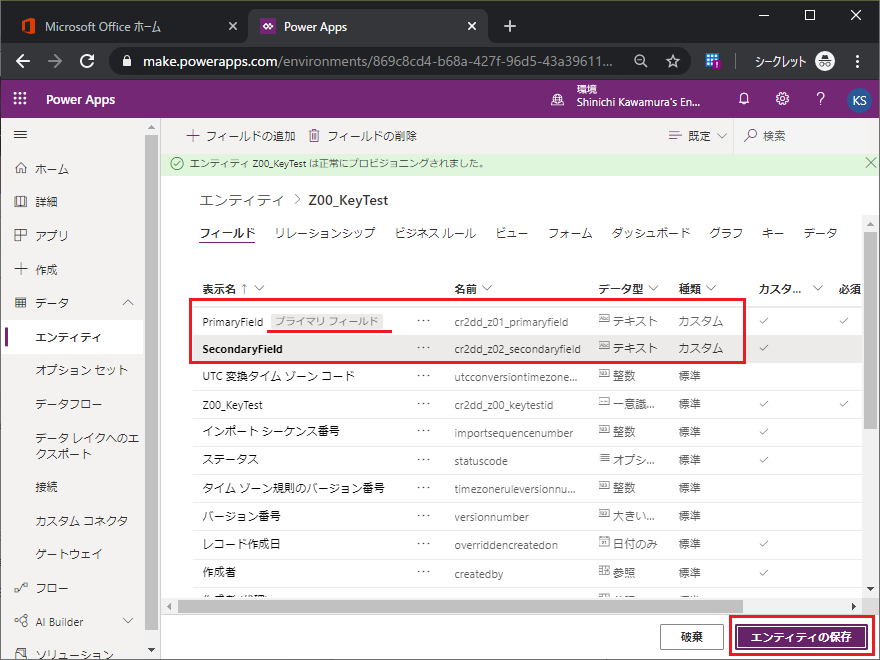
Task: Open more options for SecondaryField row
Action: pos(424,348)
